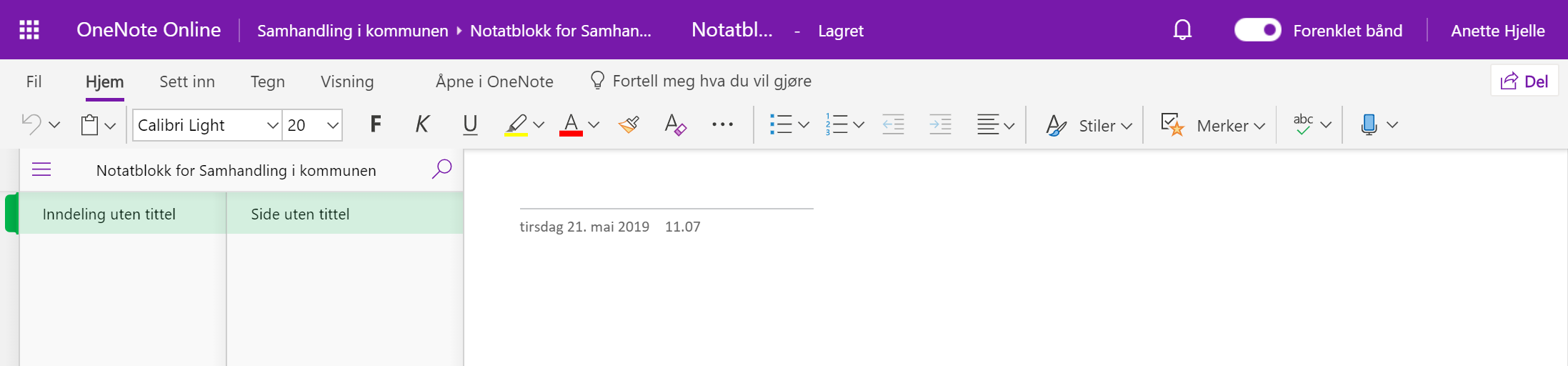Apply red font color
Image resolution: width=1568 pixels, height=366 pixels.
(x=571, y=125)
